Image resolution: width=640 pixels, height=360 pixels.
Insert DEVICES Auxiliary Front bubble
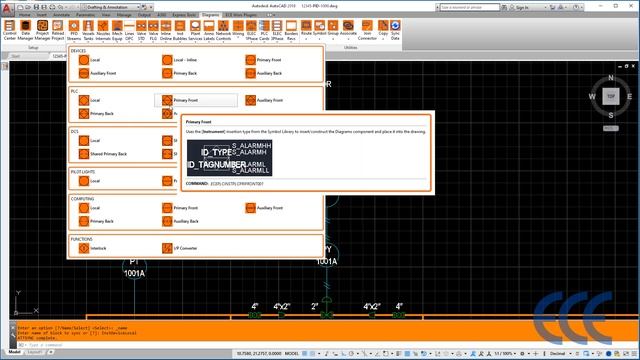(98, 73)
